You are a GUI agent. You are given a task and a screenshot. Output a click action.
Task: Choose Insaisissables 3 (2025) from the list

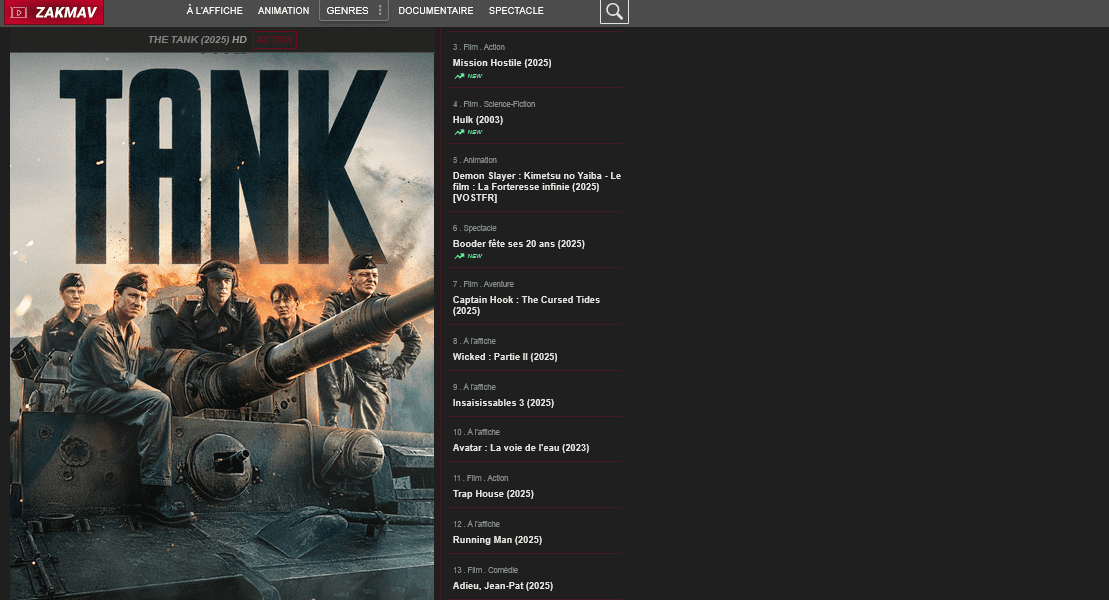coord(503,403)
